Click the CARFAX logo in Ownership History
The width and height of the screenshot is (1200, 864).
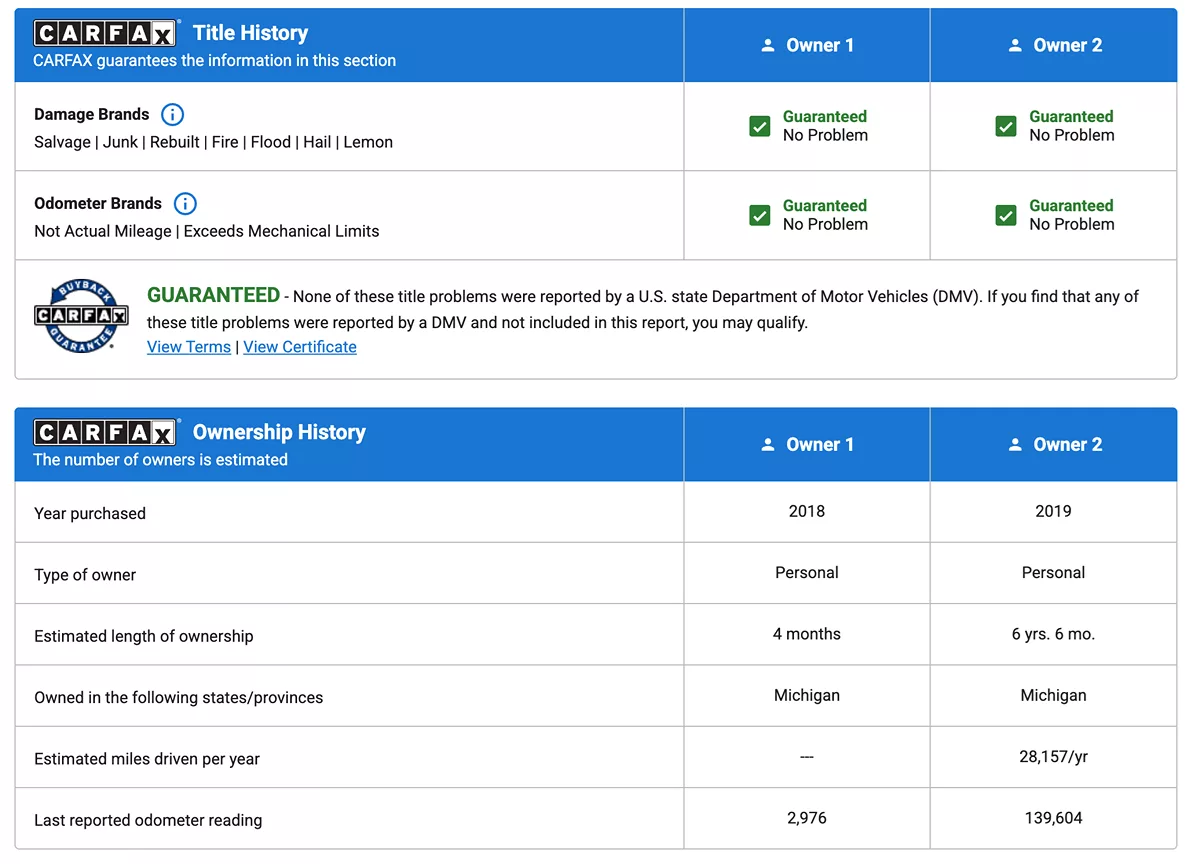pos(105,433)
